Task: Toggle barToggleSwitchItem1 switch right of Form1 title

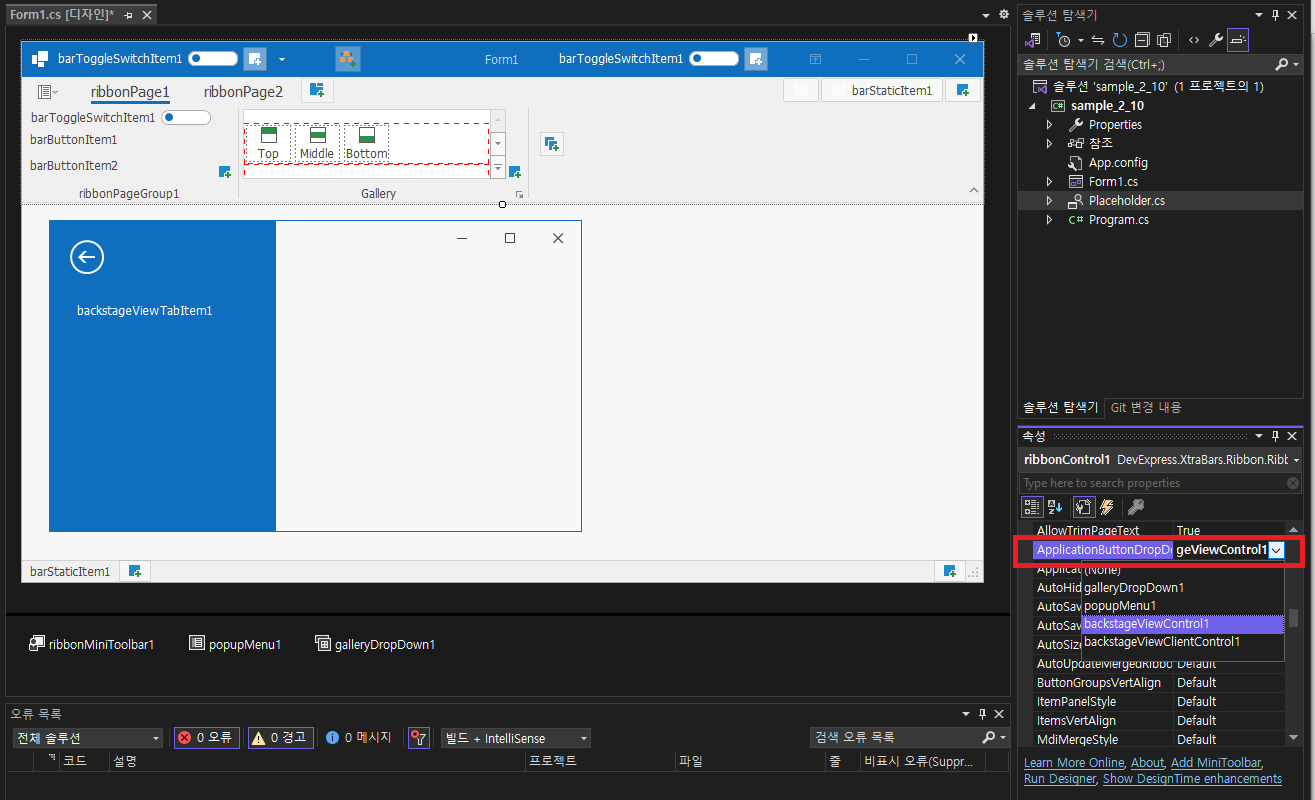Action: click(714, 59)
